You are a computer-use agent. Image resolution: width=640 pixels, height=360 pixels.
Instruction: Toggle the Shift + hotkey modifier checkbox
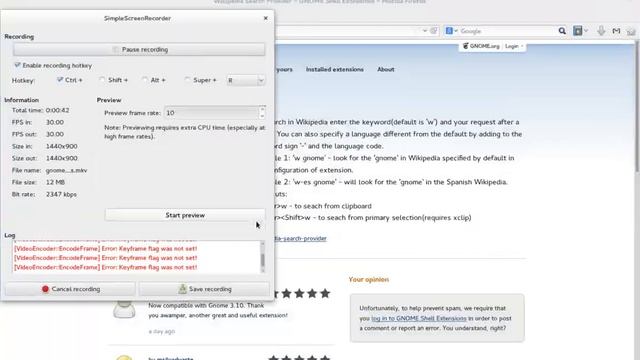pyautogui.click(x=102, y=80)
